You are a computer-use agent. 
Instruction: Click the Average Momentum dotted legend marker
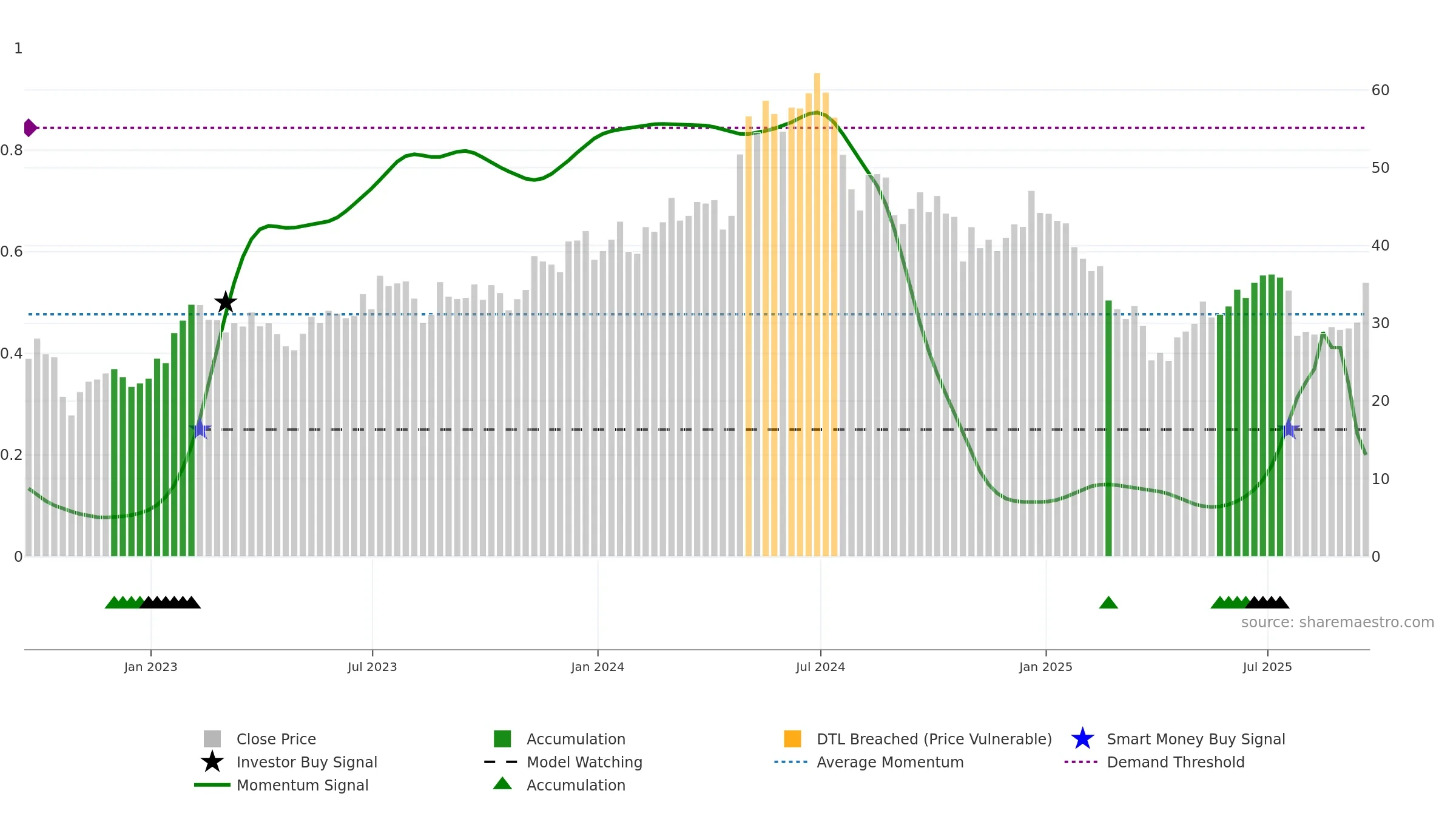(x=791, y=762)
